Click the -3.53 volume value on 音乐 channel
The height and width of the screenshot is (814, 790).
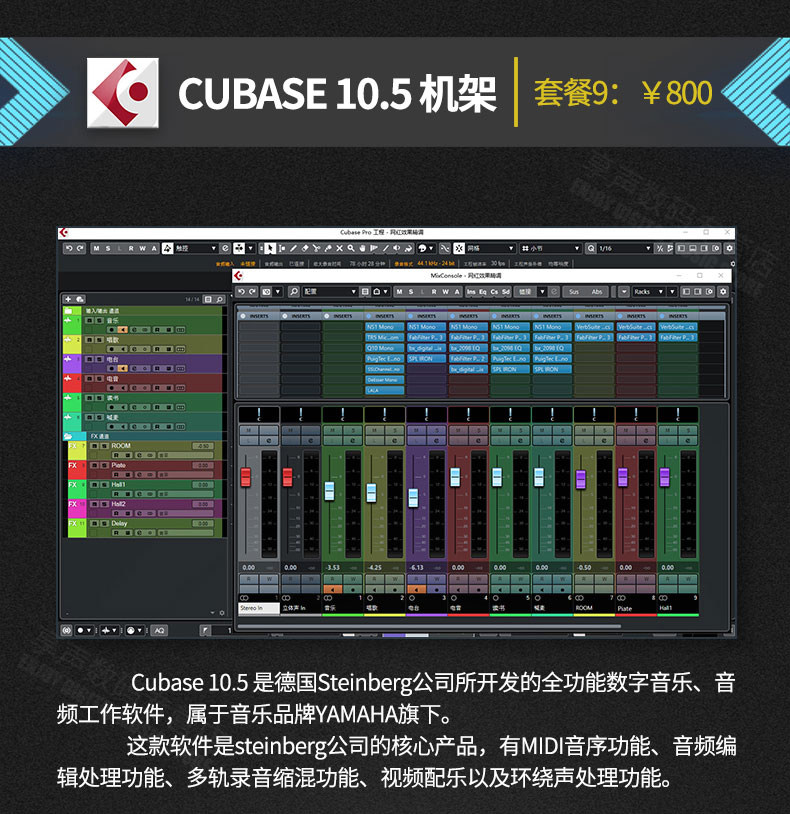pos(332,567)
